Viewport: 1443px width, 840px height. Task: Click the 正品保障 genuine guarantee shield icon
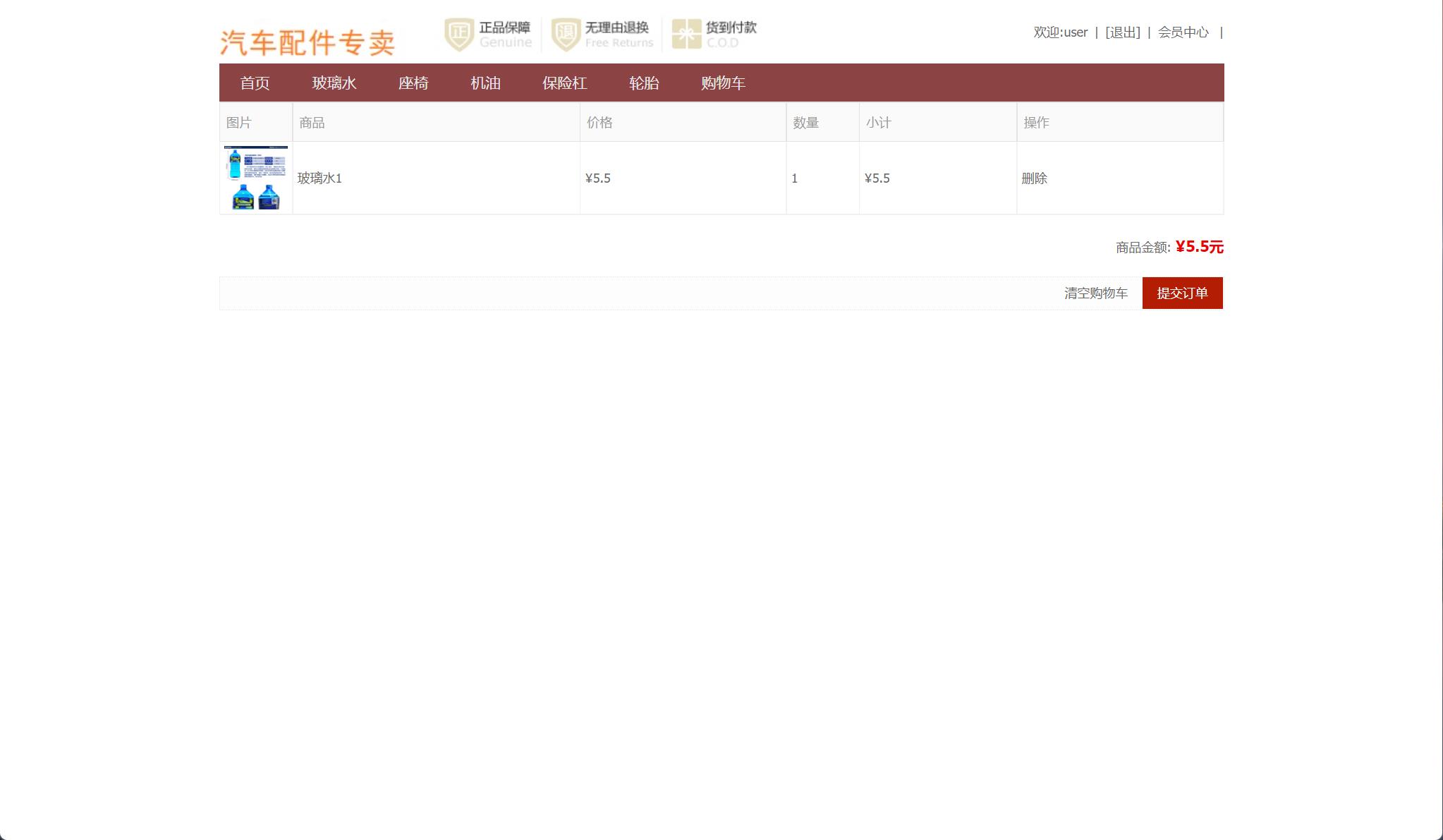(458, 32)
